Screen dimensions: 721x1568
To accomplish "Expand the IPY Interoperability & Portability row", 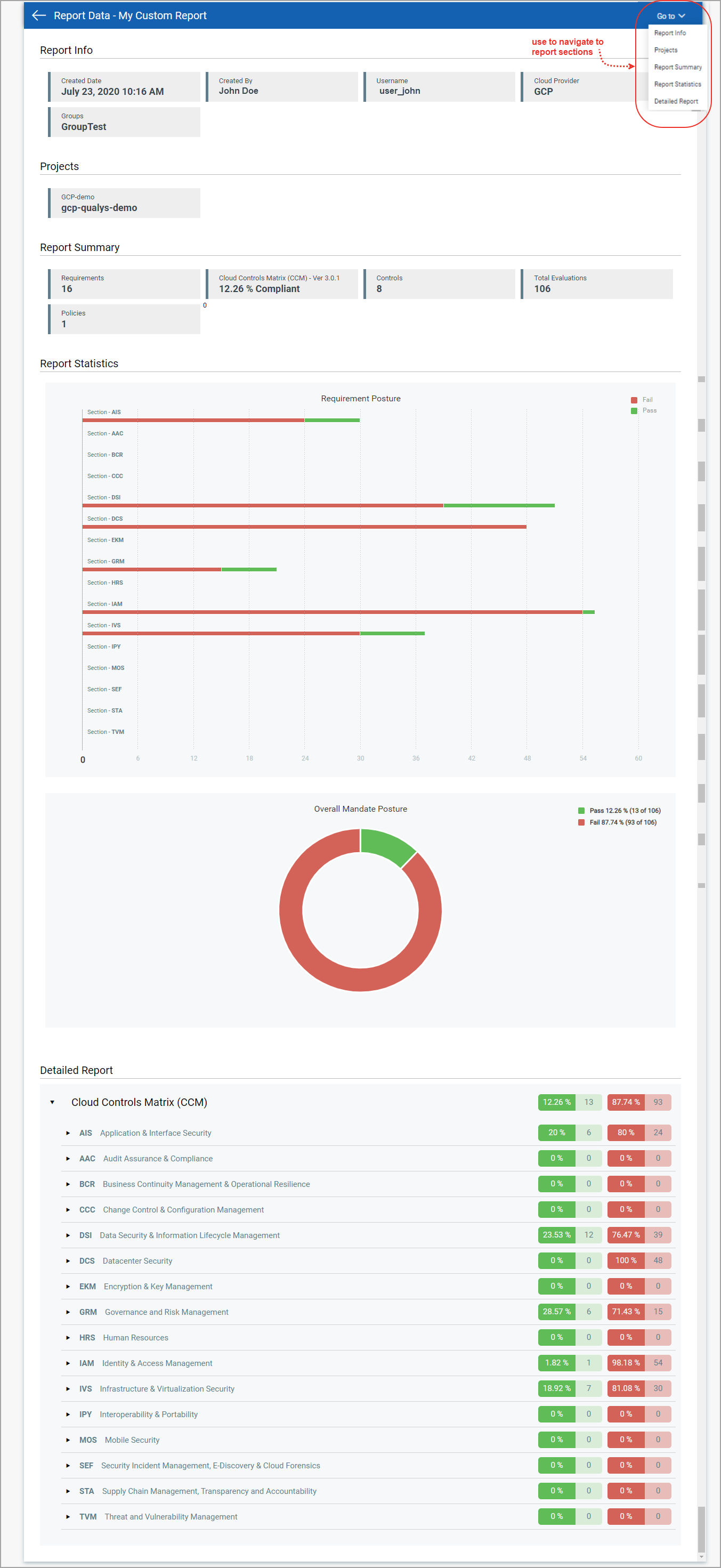I will coord(68,1414).
